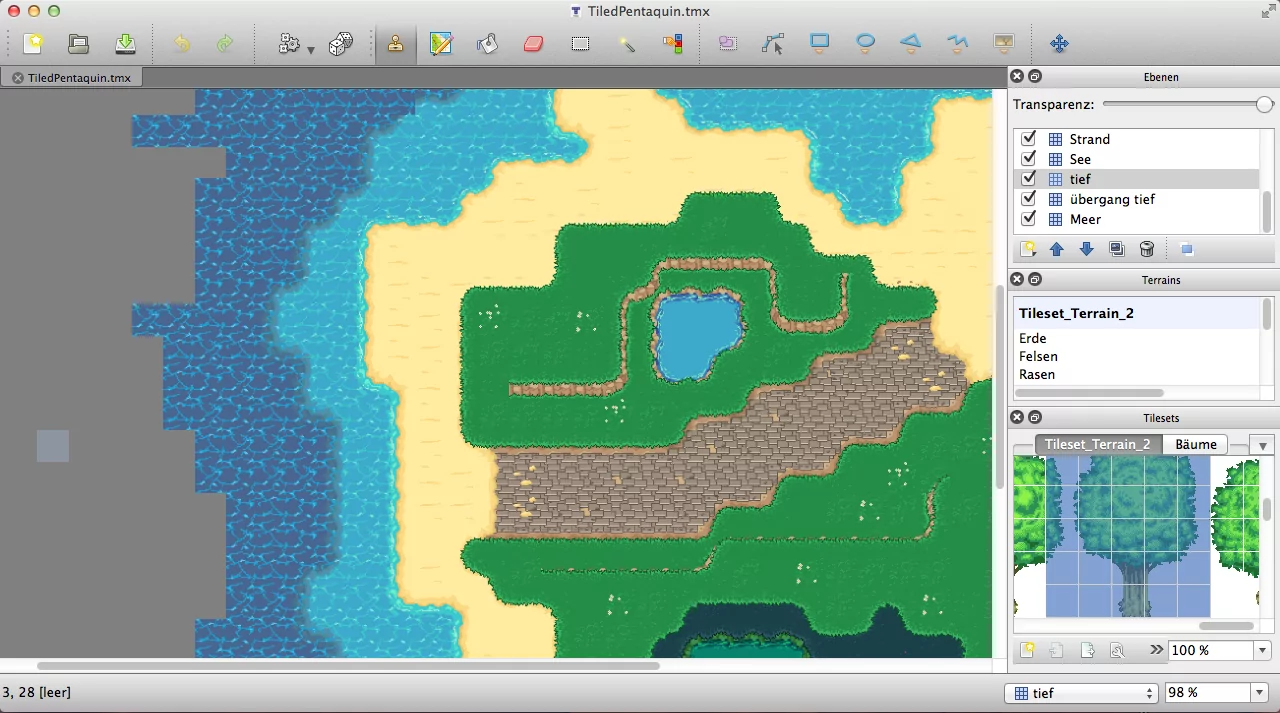This screenshot has width=1280, height=713.
Task: Select the Insert Rectangle tool
Action: pos(820,43)
